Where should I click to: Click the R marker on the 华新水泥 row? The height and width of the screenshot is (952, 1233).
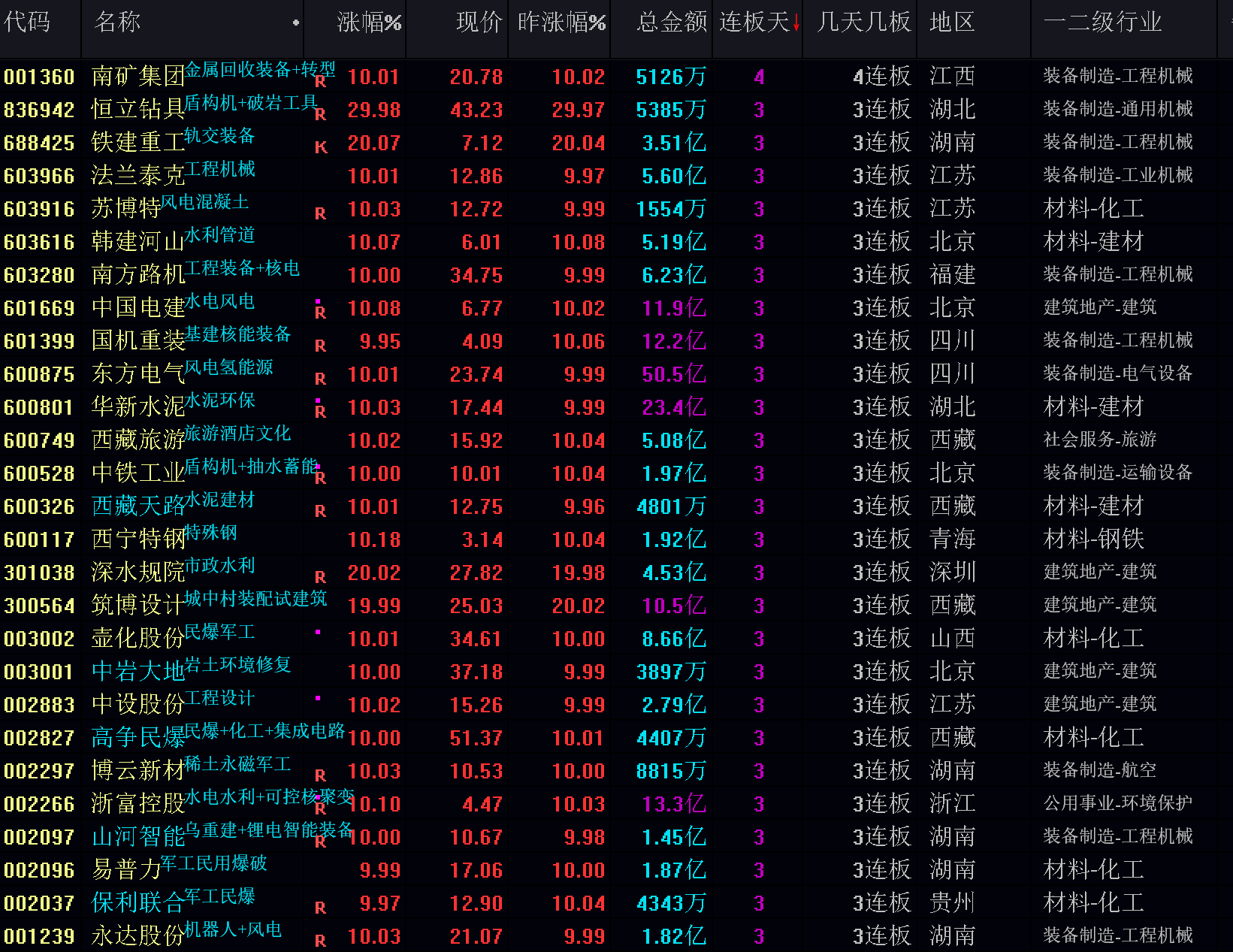coord(320,412)
